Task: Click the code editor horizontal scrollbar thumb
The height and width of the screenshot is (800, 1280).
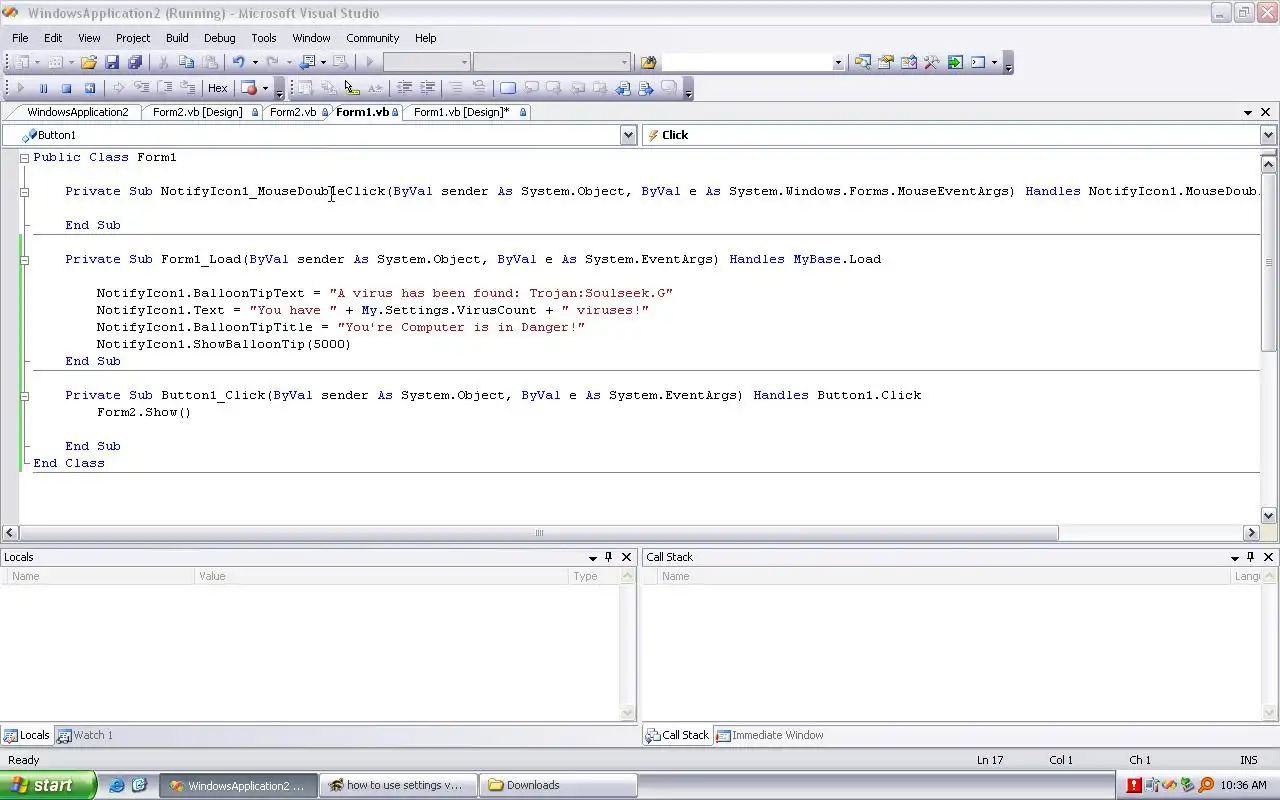Action: pos(539,533)
